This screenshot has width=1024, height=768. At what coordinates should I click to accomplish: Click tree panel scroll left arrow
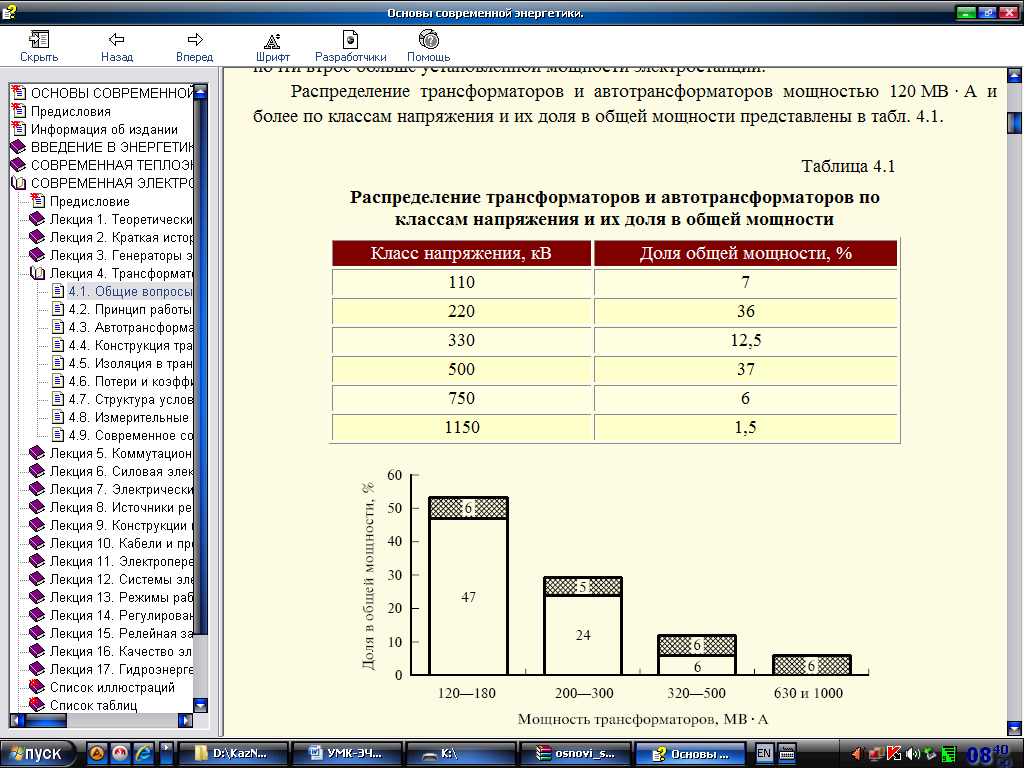pyautogui.click(x=17, y=720)
